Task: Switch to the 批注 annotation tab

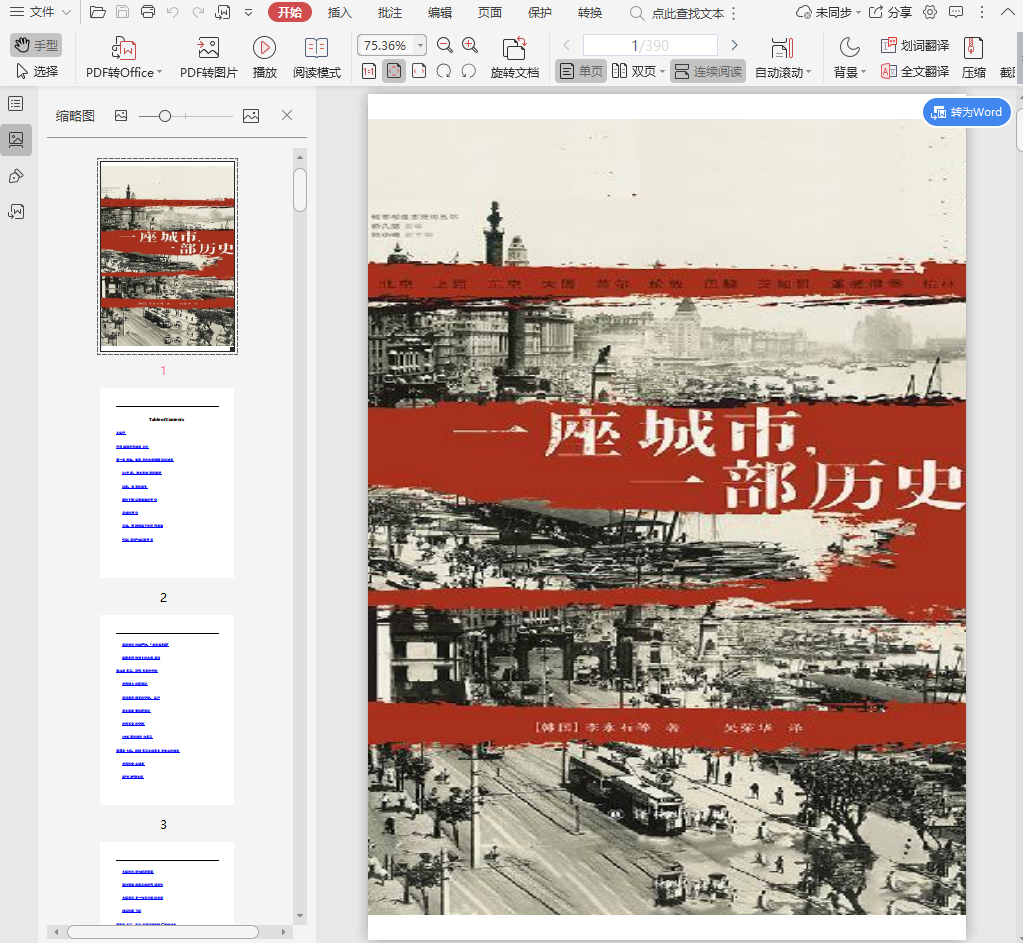Action: point(390,13)
